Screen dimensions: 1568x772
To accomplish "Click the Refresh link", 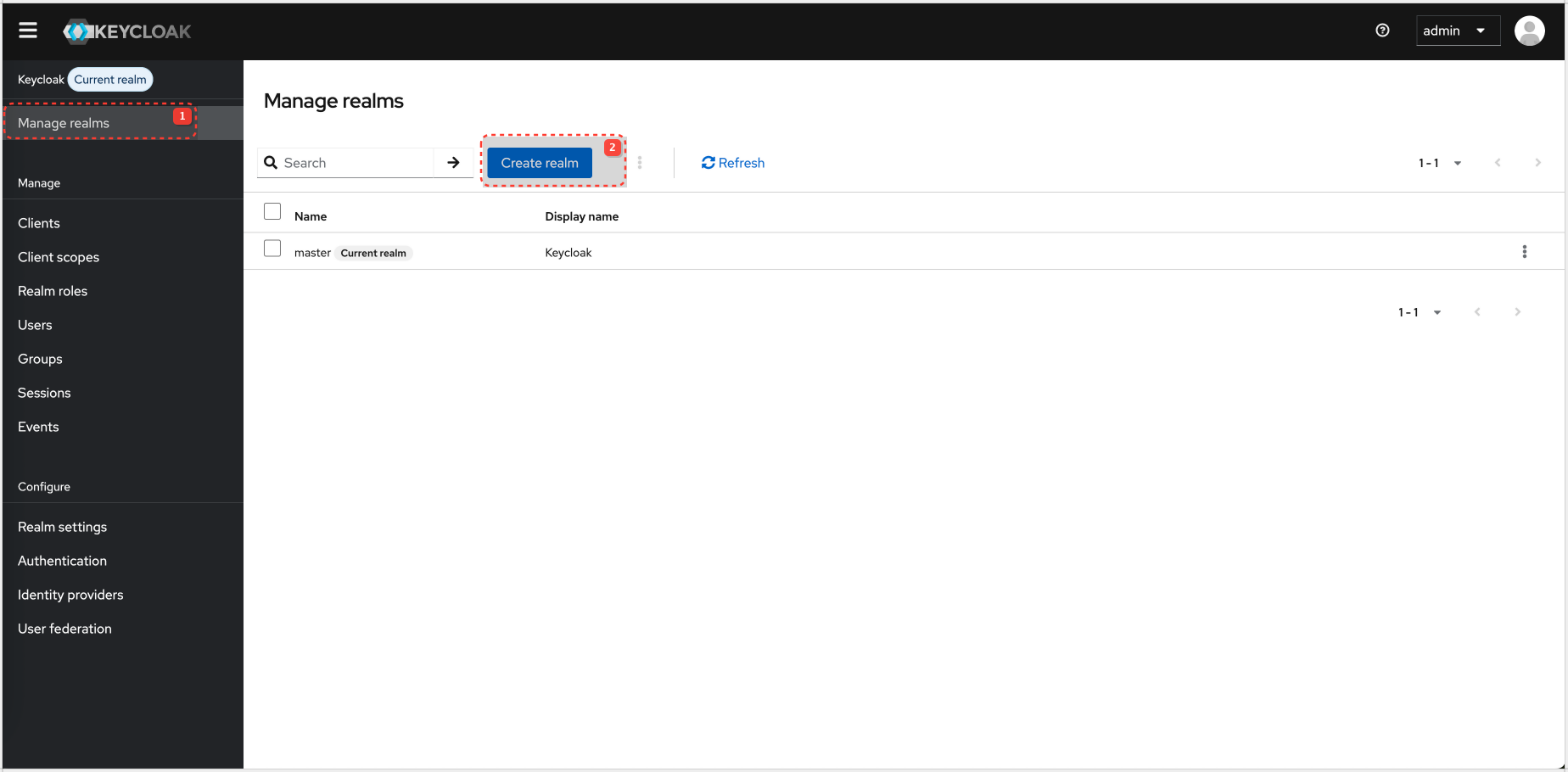I will tap(741, 162).
